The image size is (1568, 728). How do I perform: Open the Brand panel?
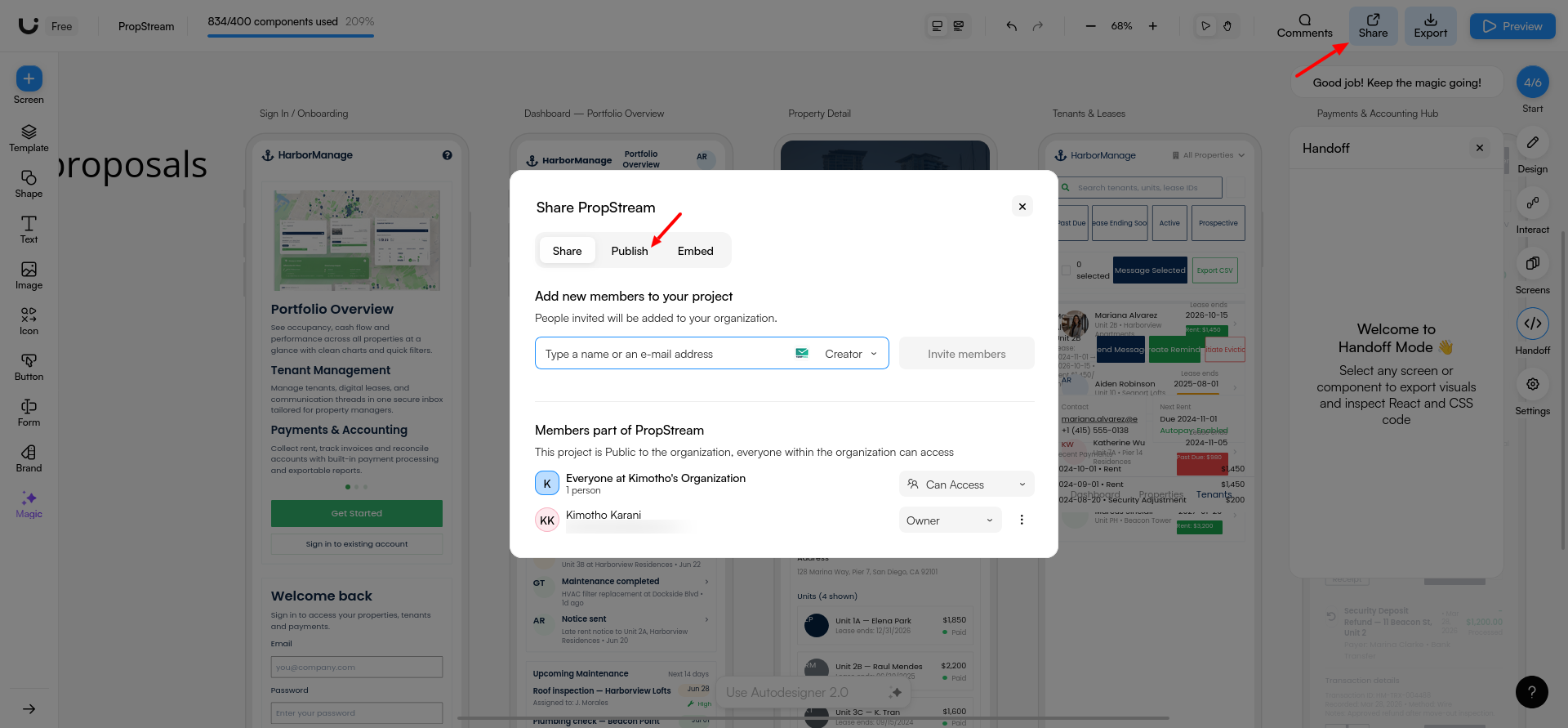click(29, 458)
